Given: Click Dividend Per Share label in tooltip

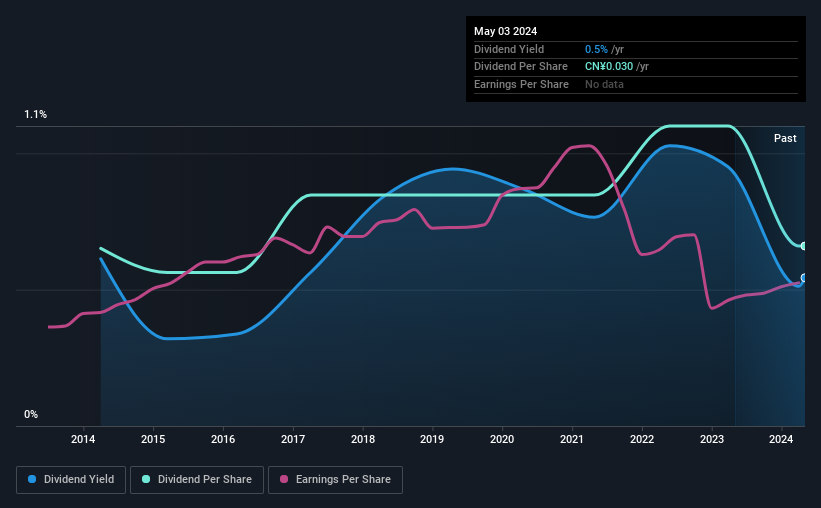Looking at the screenshot, I should pos(521,67).
